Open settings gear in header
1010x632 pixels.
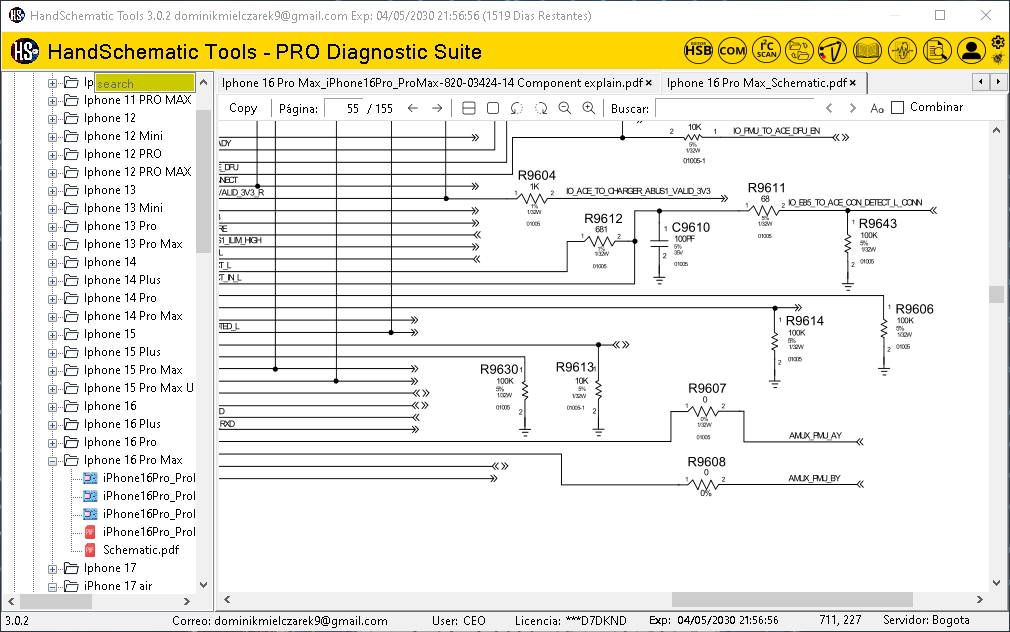(998, 43)
